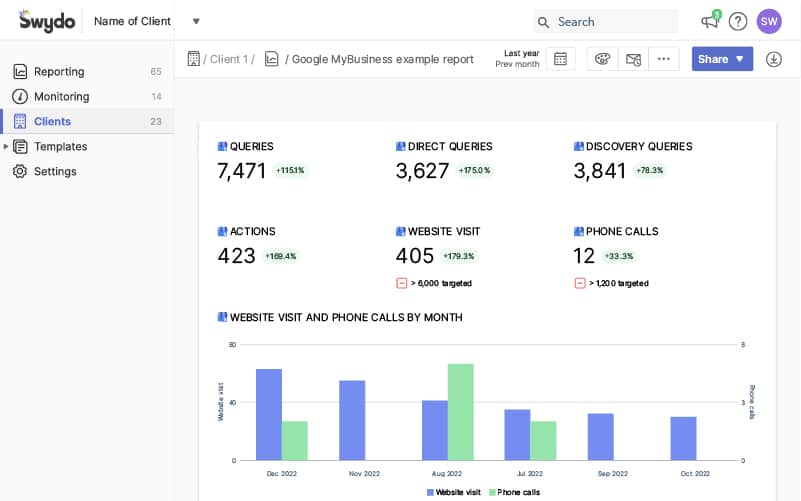Focus the Search input field
The width and height of the screenshot is (801, 501).
pyautogui.click(x=606, y=22)
